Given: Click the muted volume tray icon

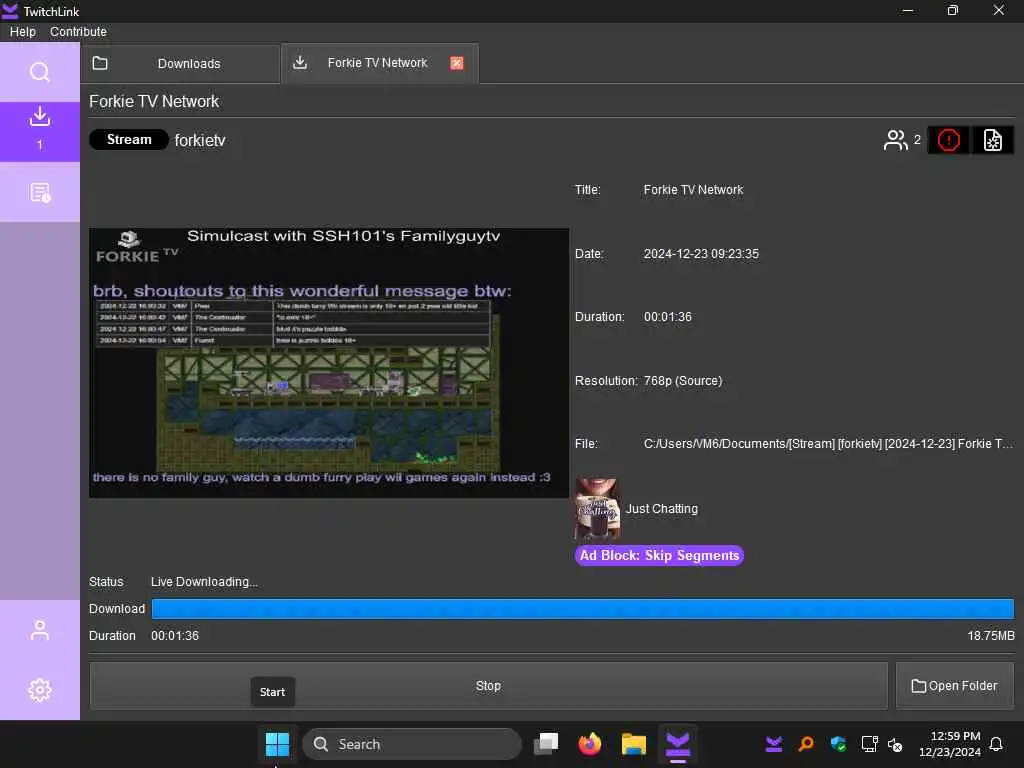Looking at the screenshot, I should coord(895,744).
